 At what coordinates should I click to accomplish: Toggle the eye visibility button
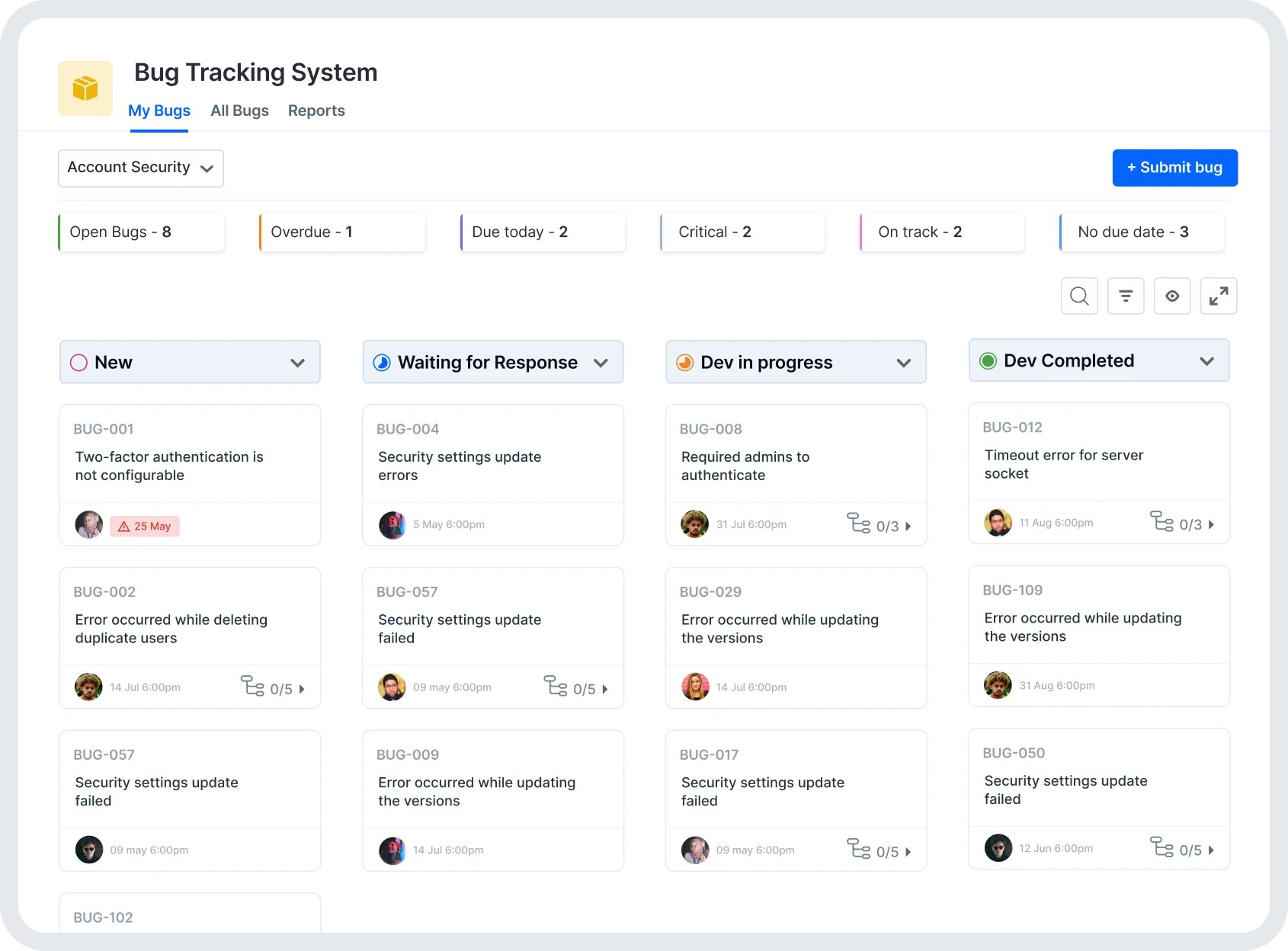pyautogui.click(x=1172, y=296)
